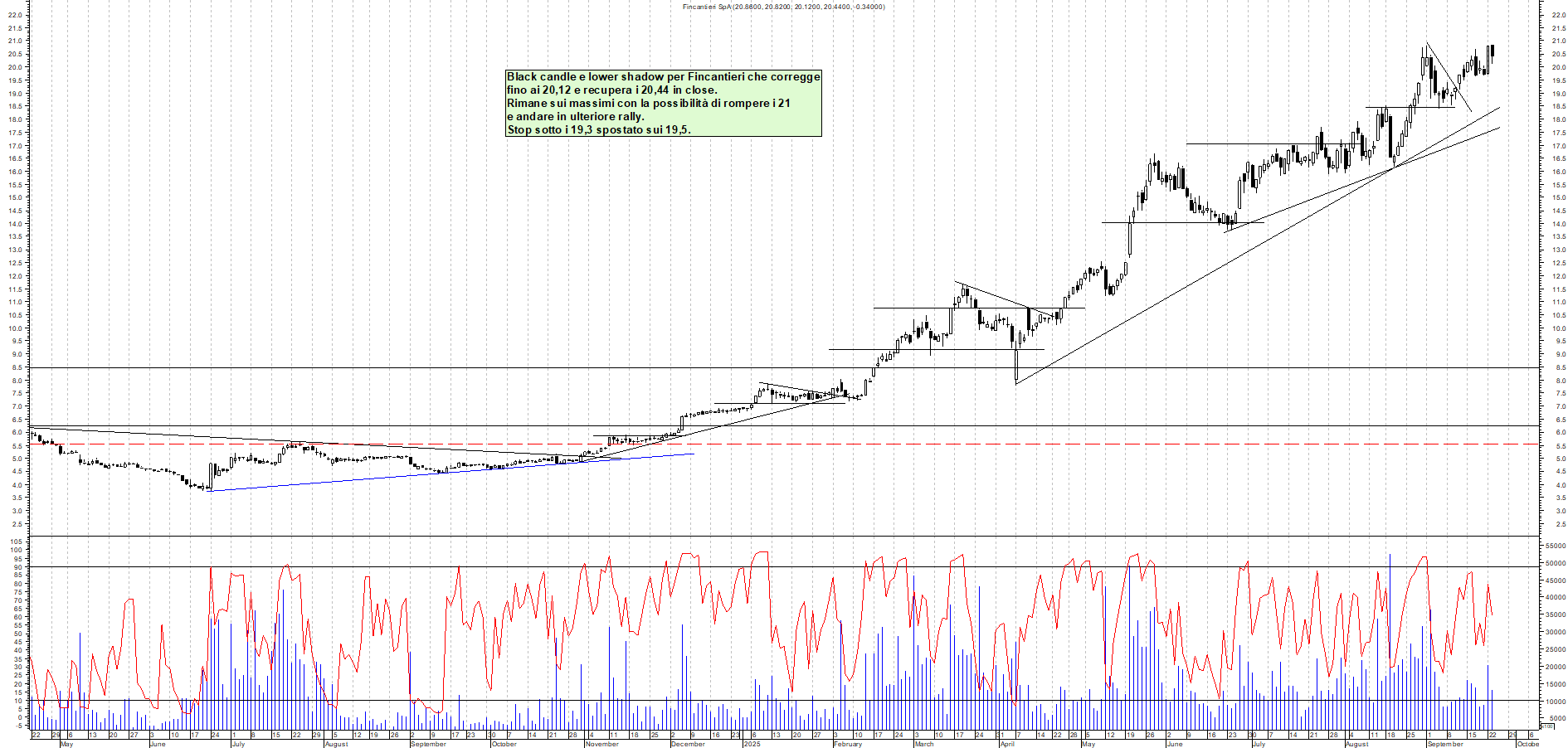Click the "15000" volume axis label
1568x748 pixels.
pos(1555,684)
